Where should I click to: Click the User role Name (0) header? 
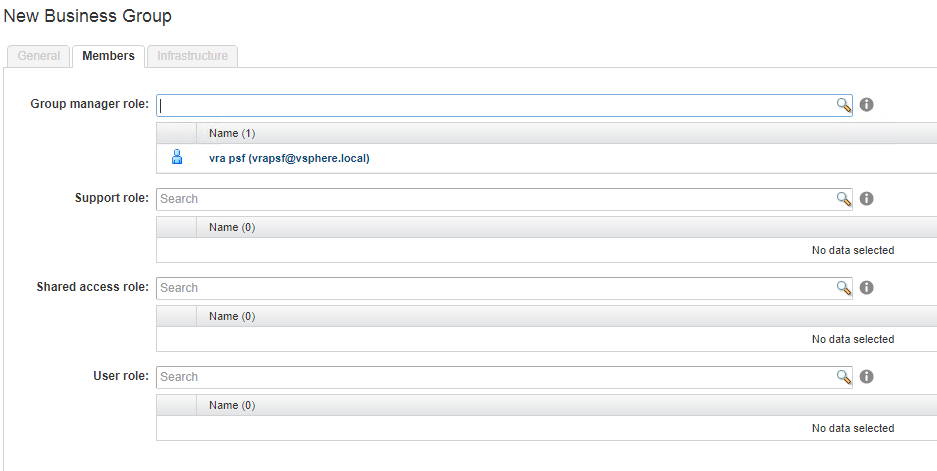coord(232,405)
